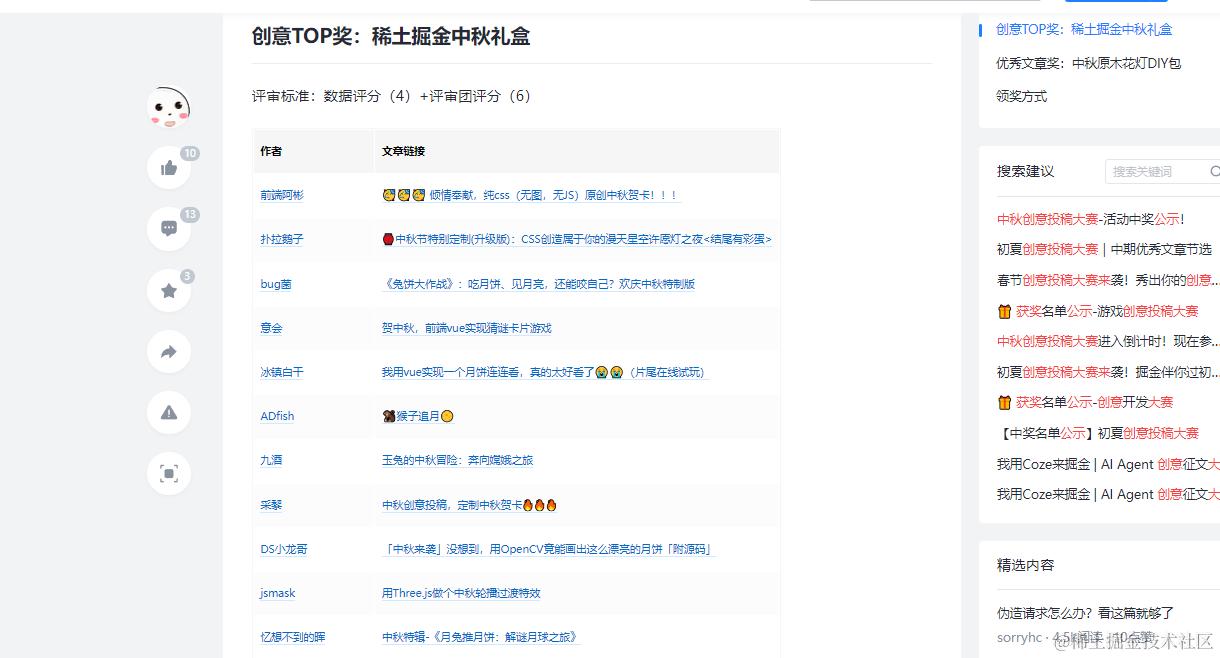The width and height of the screenshot is (1220, 658).
Task: Click the author avatar in left sidebar
Action: [169, 107]
